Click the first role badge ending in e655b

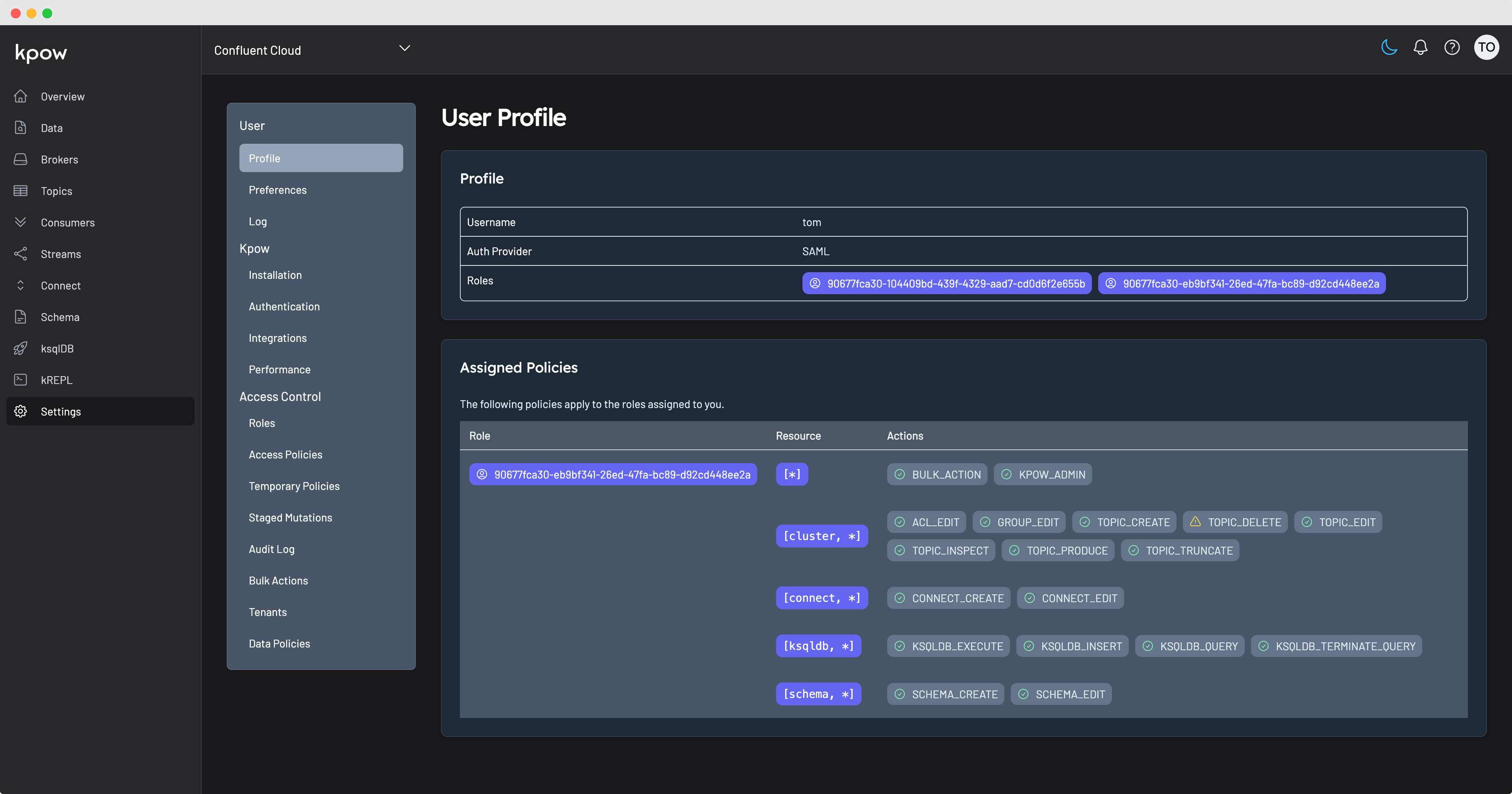(x=946, y=284)
